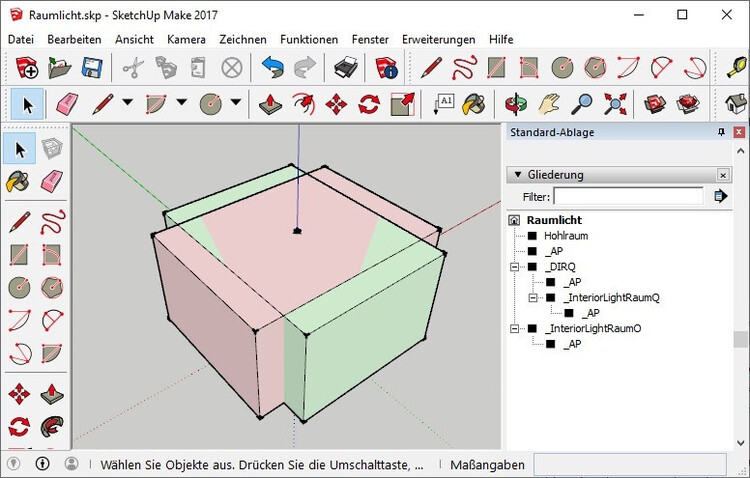Screen dimensions: 750x478
Task: Open the Hilfe menu
Action: point(501,39)
